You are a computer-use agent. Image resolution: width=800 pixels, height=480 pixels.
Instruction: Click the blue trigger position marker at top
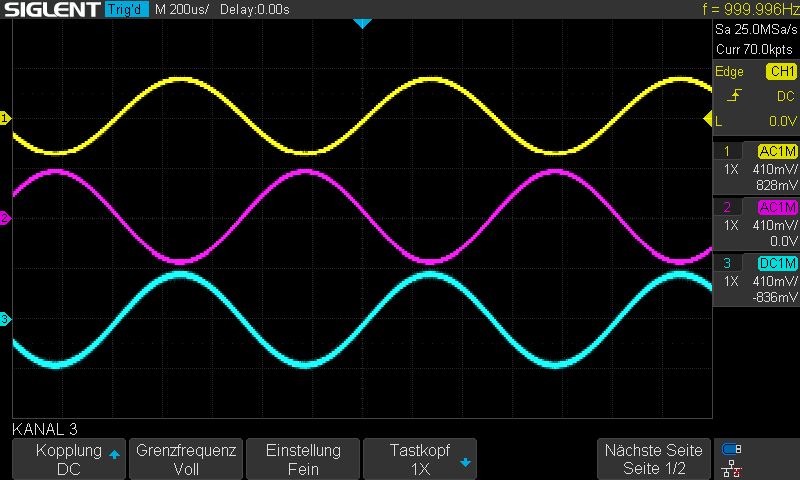[x=362, y=23]
